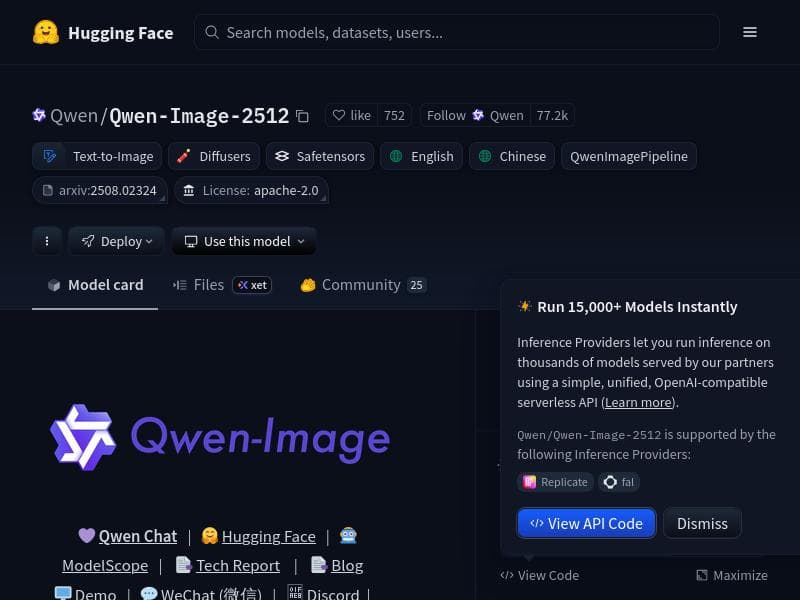The image size is (800, 600).
Task: Dismiss the Inference Providers popup
Action: [702, 523]
